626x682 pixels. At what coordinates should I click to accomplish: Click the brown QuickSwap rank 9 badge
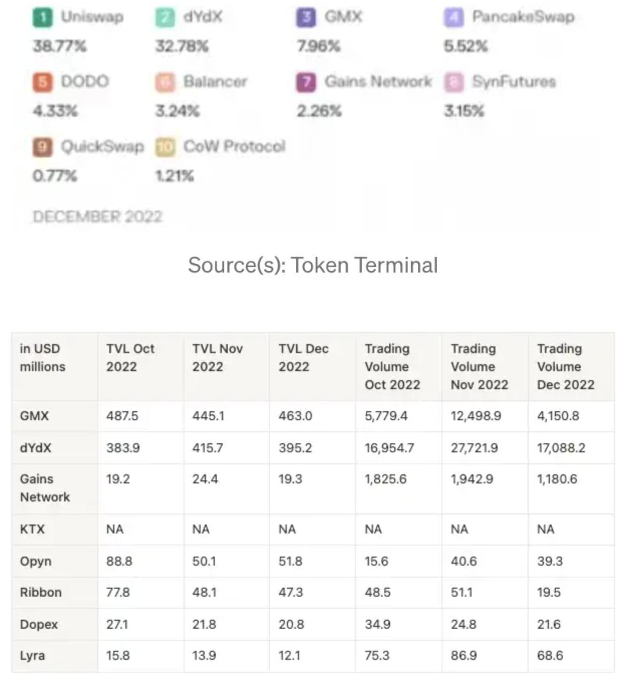point(43,147)
